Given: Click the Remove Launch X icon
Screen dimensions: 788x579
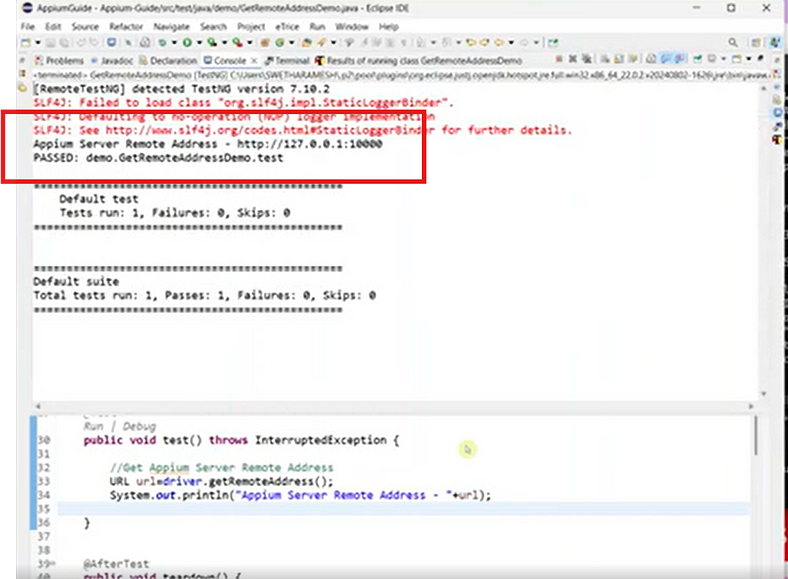Looking at the screenshot, I should 572,59.
